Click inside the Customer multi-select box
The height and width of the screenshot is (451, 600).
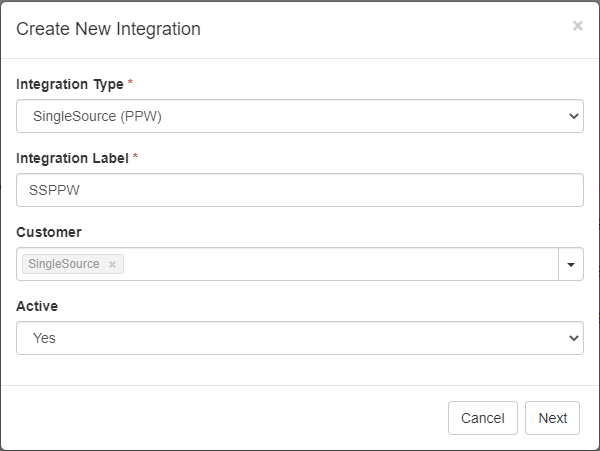pos(340,265)
